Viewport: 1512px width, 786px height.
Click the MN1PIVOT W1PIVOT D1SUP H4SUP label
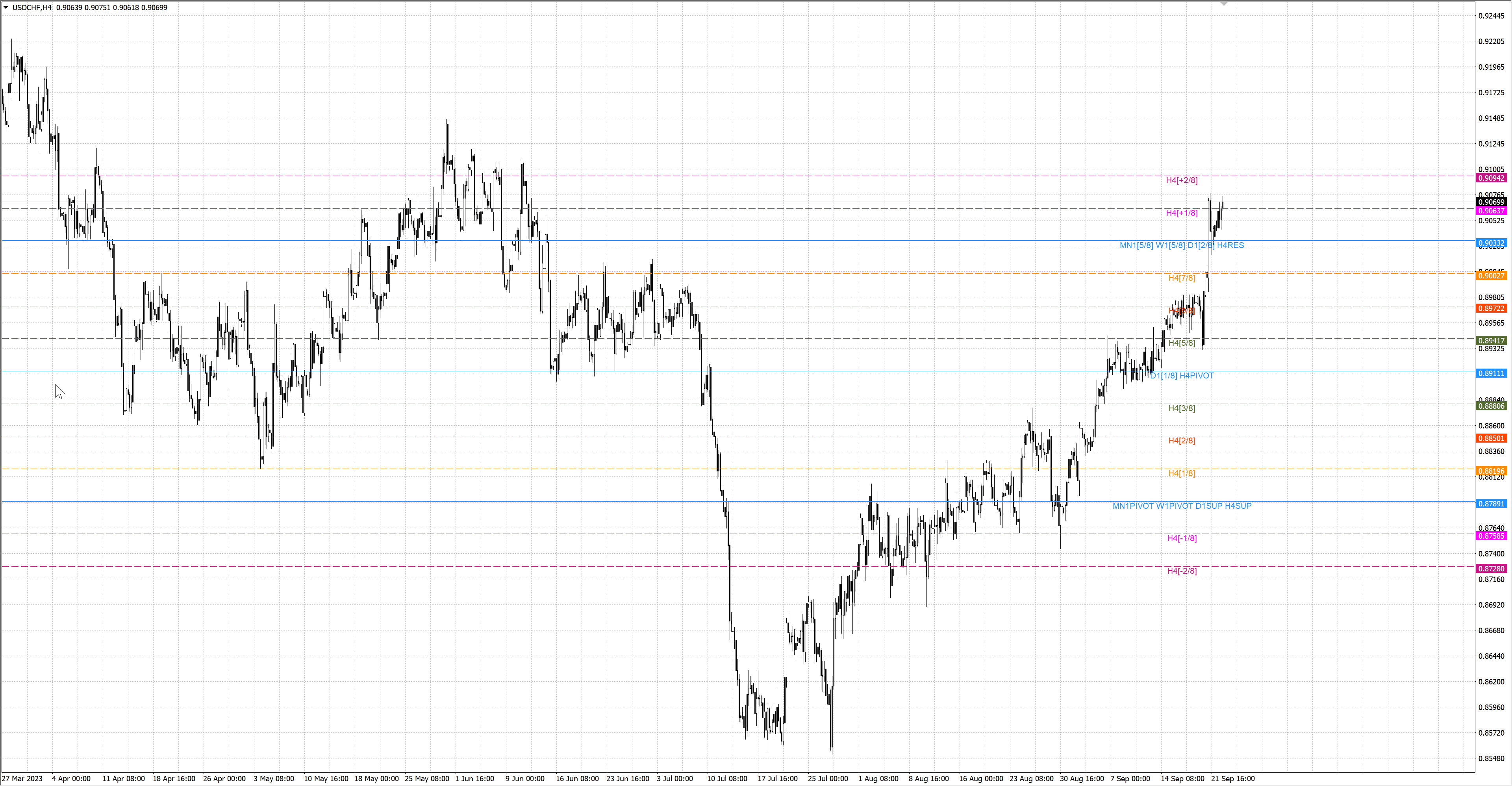tap(1182, 506)
